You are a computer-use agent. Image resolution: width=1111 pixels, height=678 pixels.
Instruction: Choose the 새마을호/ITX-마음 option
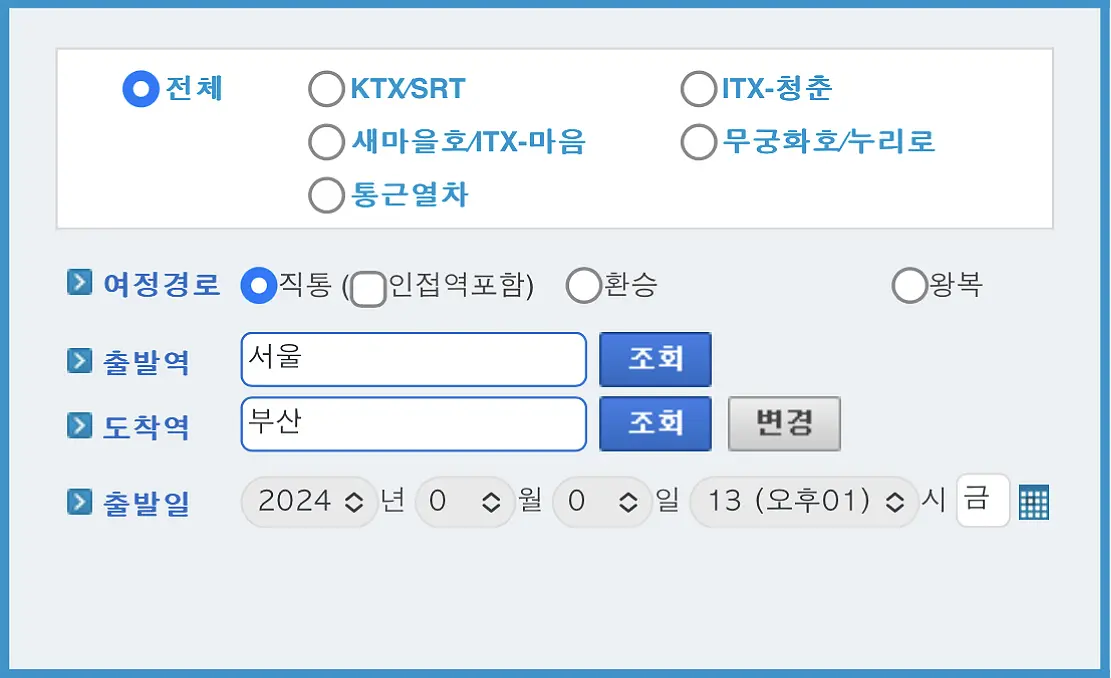[x=326, y=141]
